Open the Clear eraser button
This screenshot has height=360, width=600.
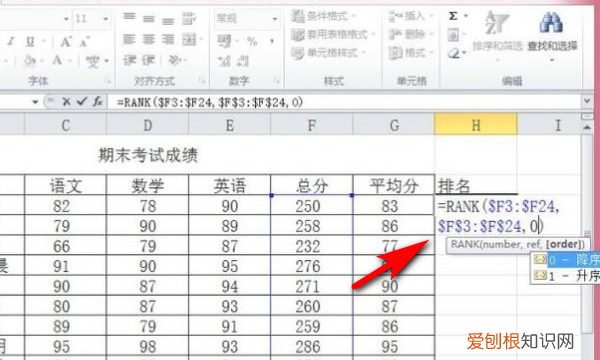(x=454, y=54)
